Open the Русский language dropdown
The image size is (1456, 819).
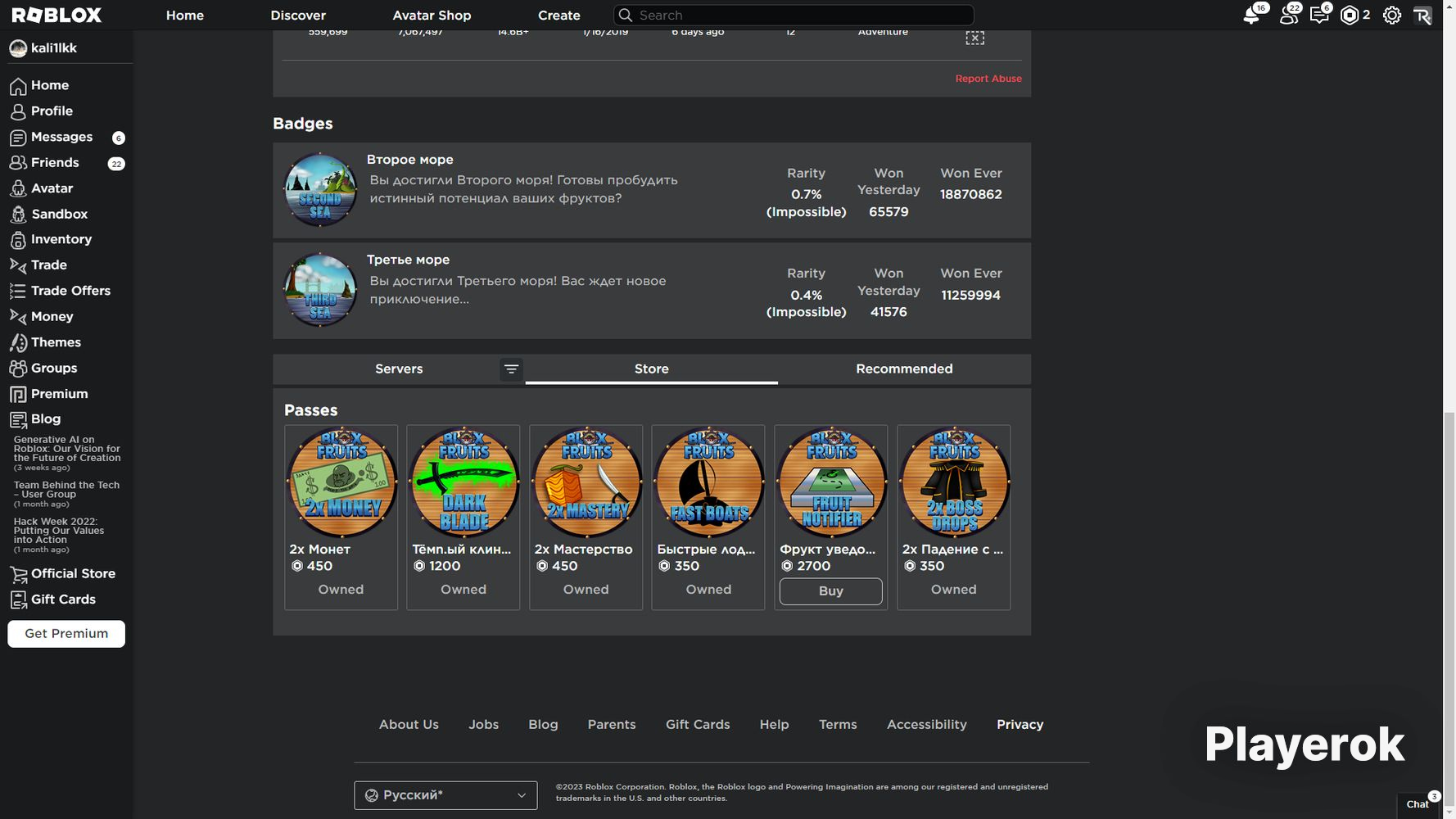(445, 795)
